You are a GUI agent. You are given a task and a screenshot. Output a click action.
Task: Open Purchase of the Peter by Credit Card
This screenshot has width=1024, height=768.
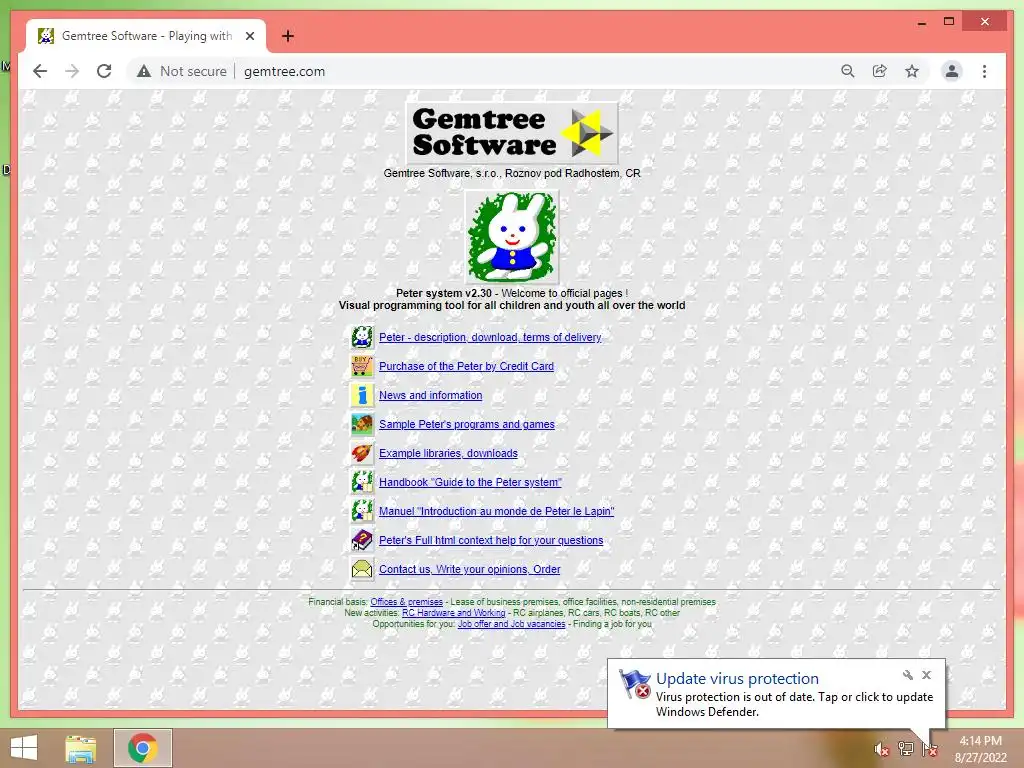[x=466, y=366]
